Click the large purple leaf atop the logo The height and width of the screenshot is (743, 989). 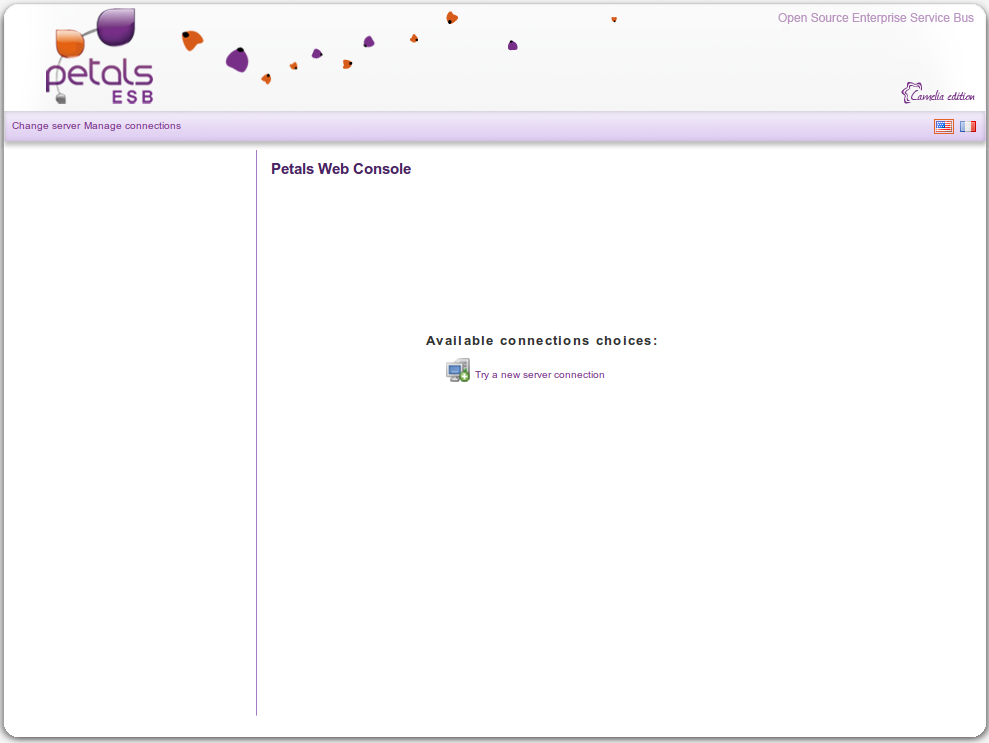coord(118,26)
